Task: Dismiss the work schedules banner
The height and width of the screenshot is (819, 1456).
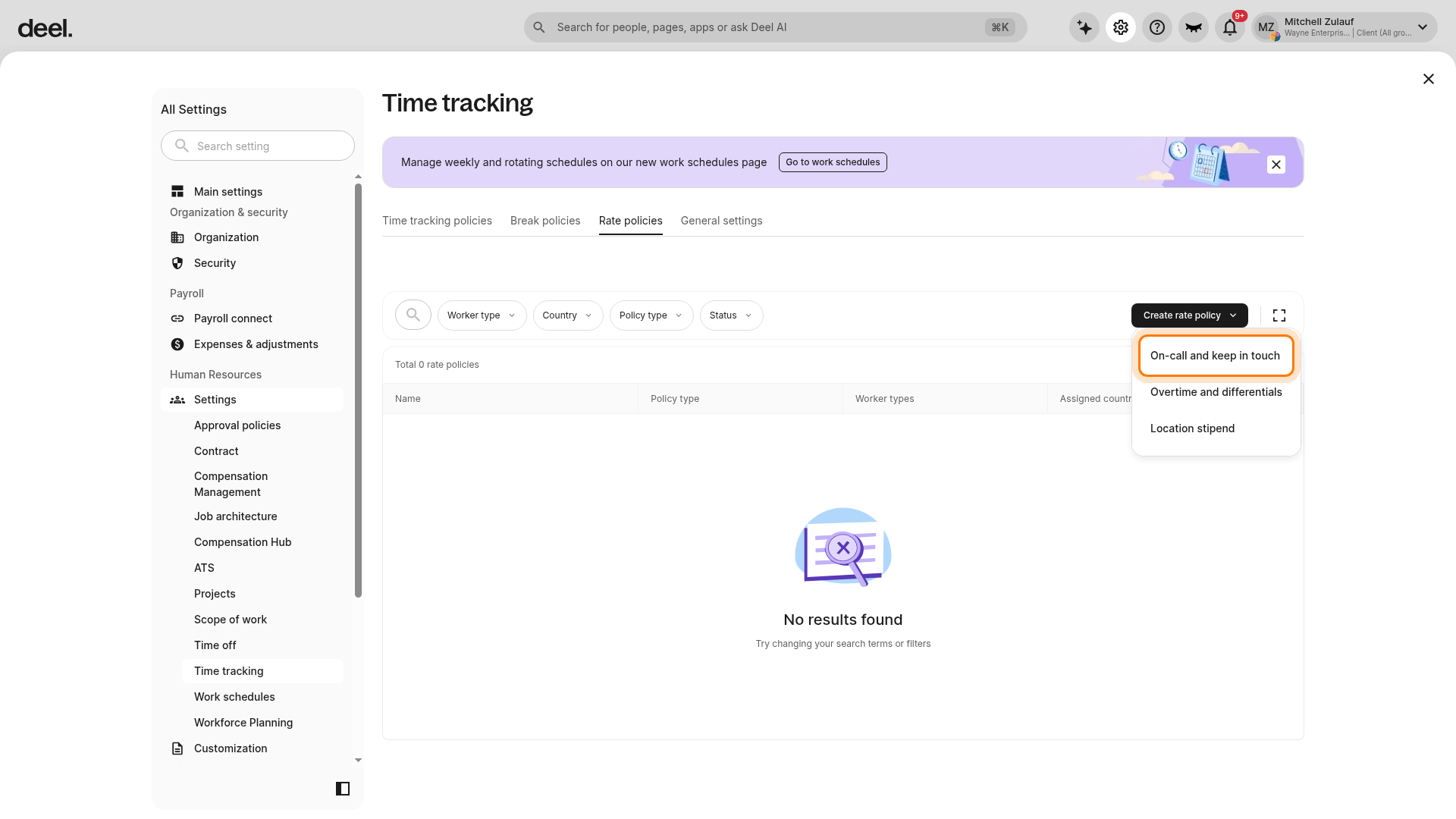Action: click(x=1276, y=165)
